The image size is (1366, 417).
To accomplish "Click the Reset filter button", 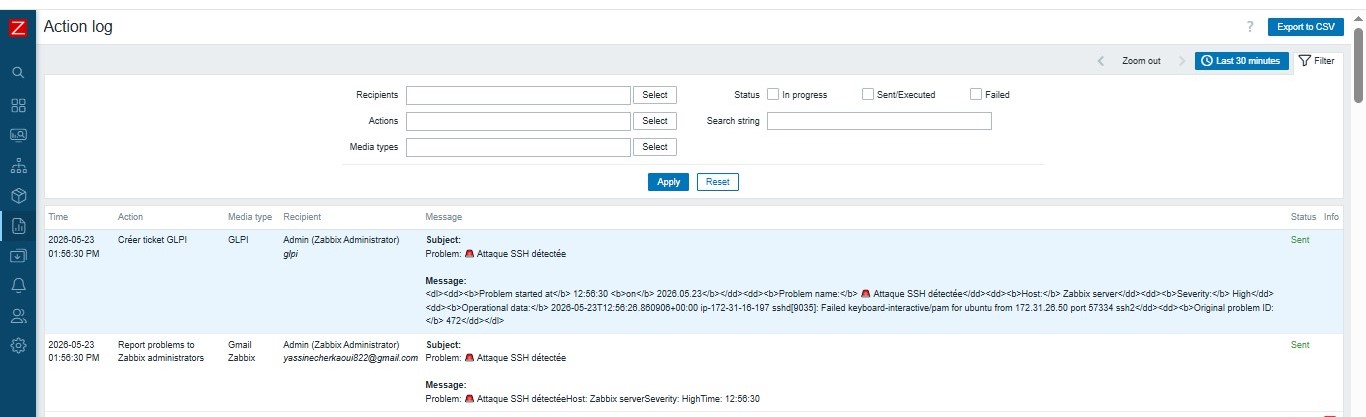I will click(x=718, y=182).
